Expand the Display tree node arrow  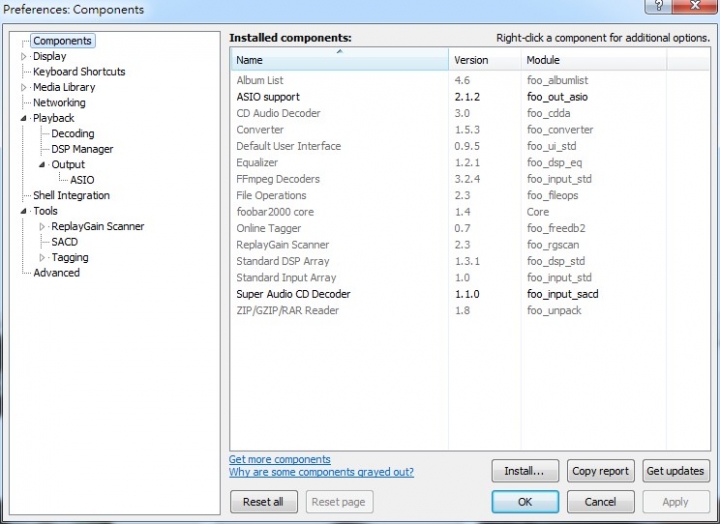24,56
